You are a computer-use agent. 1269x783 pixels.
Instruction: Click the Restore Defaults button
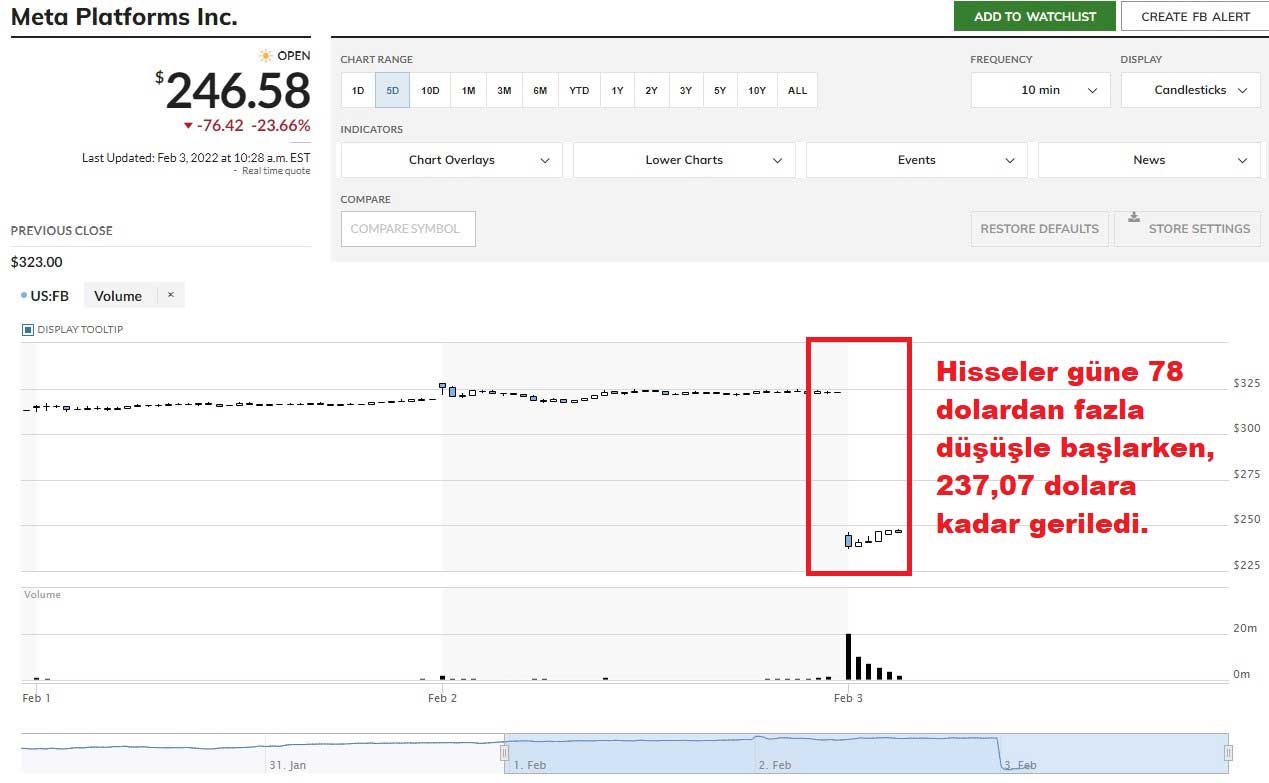pos(1040,228)
